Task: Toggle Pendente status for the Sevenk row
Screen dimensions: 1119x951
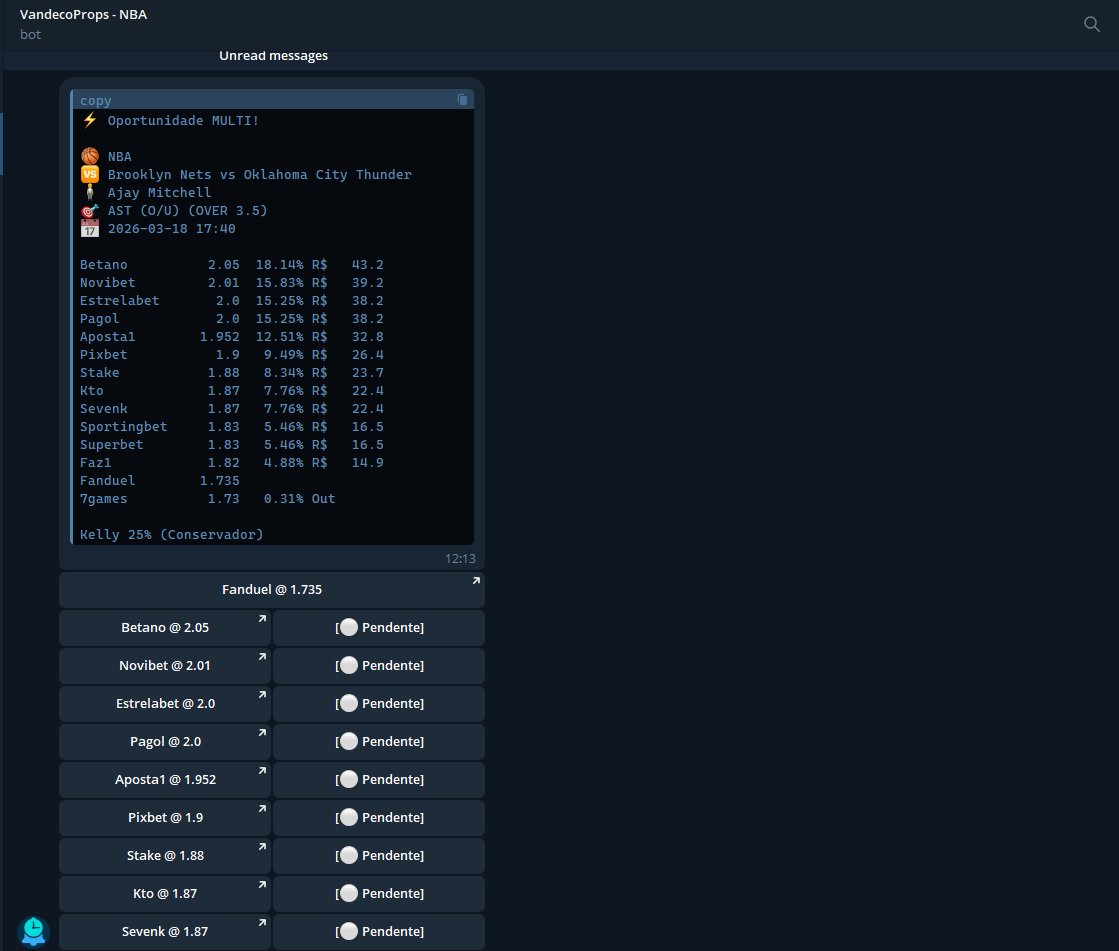Action: pos(379,931)
